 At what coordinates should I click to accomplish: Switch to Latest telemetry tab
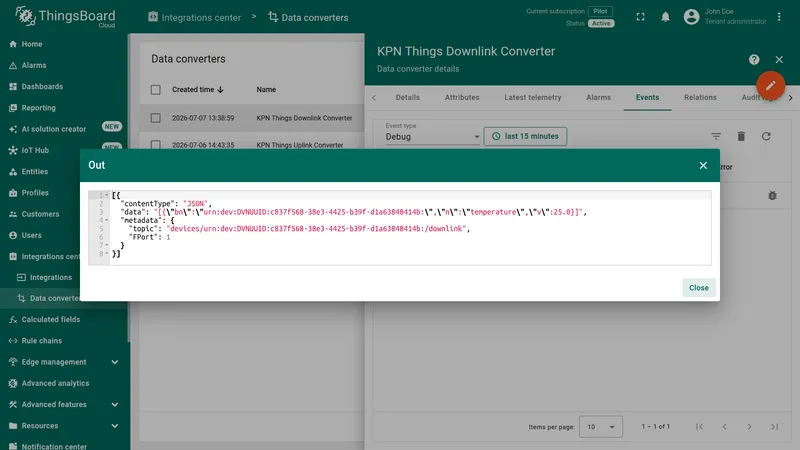pyautogui.click(x=533, y=97)
